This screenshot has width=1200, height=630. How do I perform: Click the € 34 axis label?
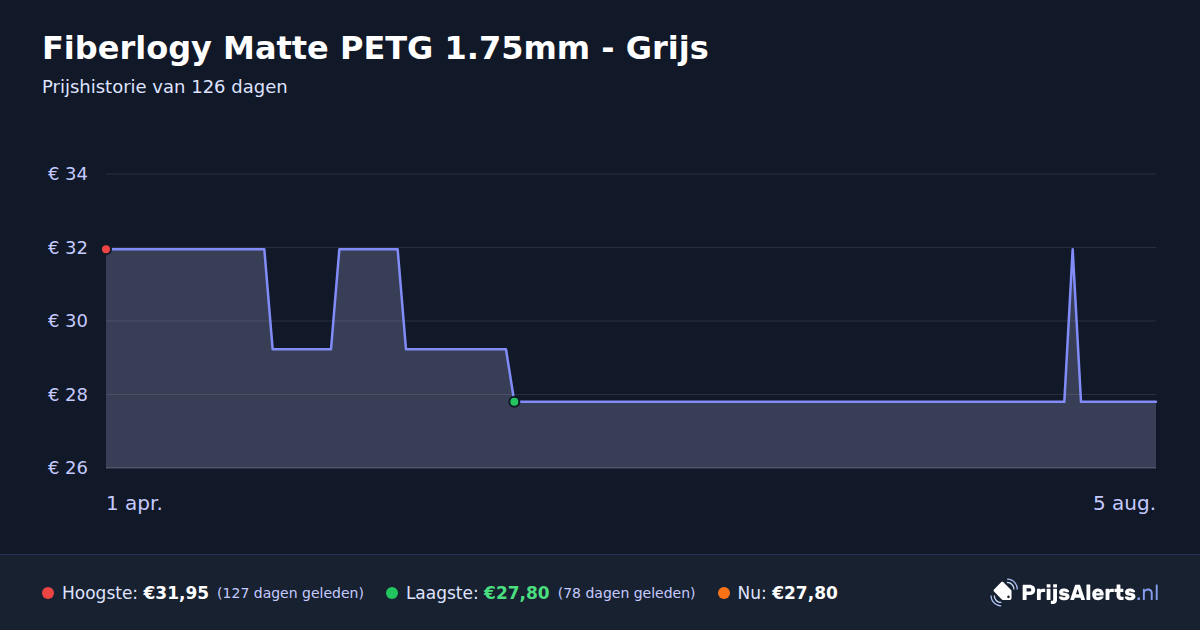(x=68, y=174)
